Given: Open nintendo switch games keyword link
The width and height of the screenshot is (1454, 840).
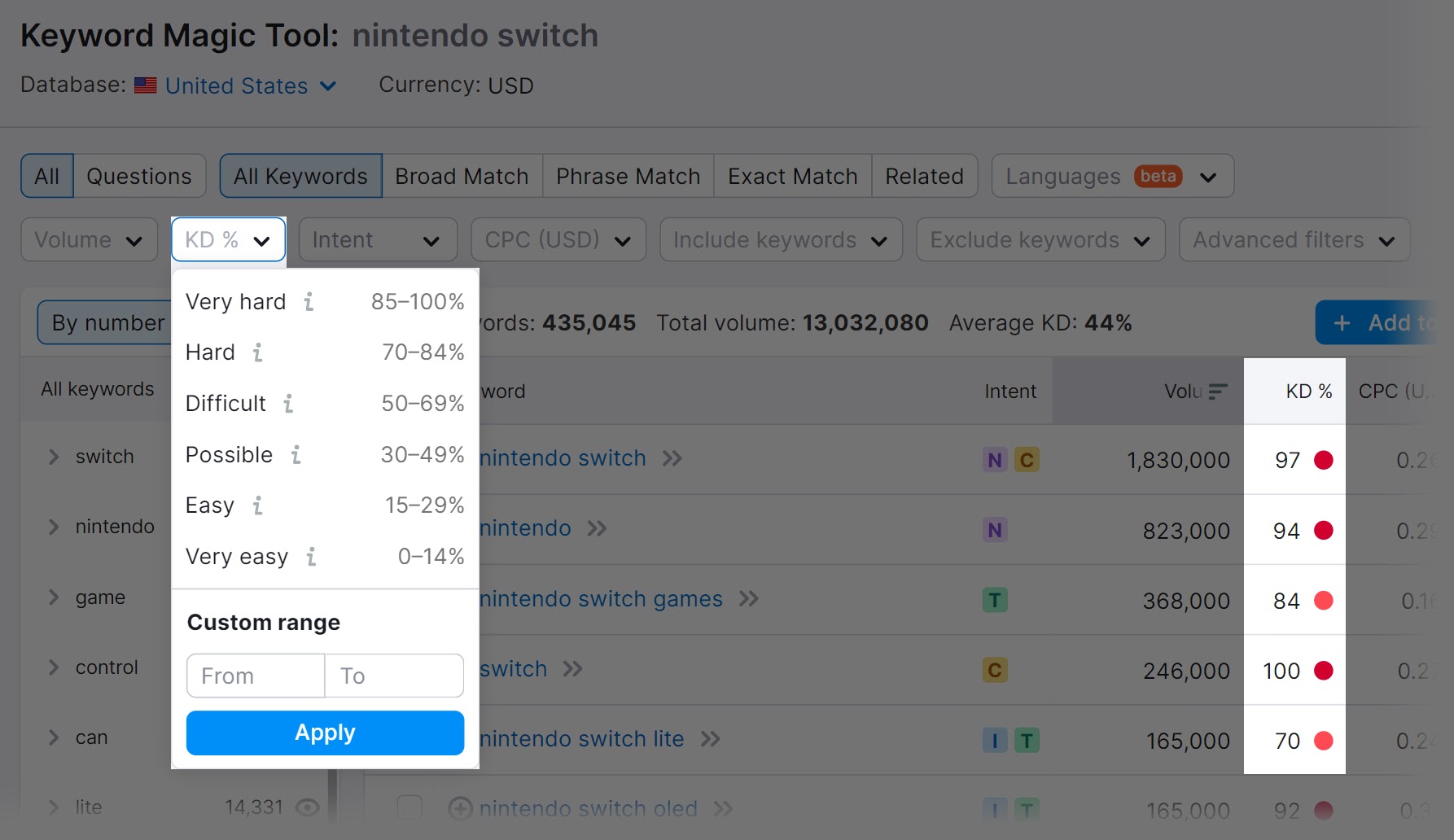Looking at the screenshot, I should (601, 599).
